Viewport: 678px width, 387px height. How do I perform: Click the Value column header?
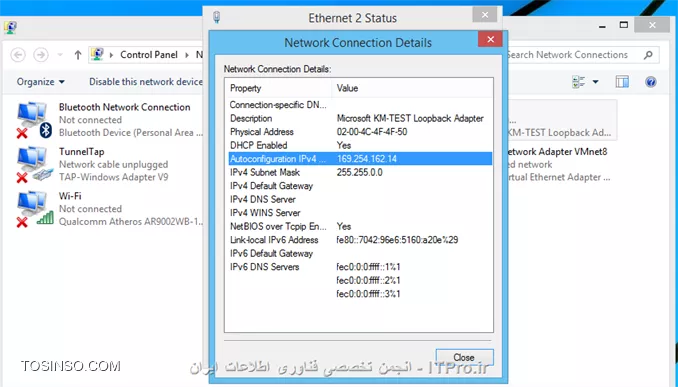click(x=412, y=88)
